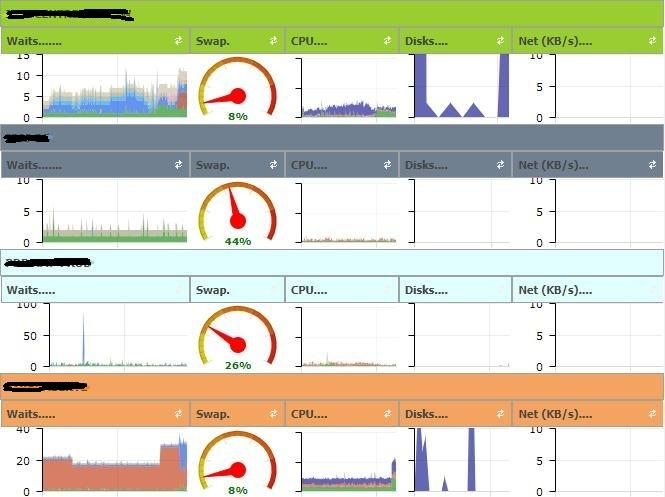Click the swap-arrows icon on green Waits panel
The height and width of the screenshot is (497, 665).
pyautogui.click(x=179, y=41)
